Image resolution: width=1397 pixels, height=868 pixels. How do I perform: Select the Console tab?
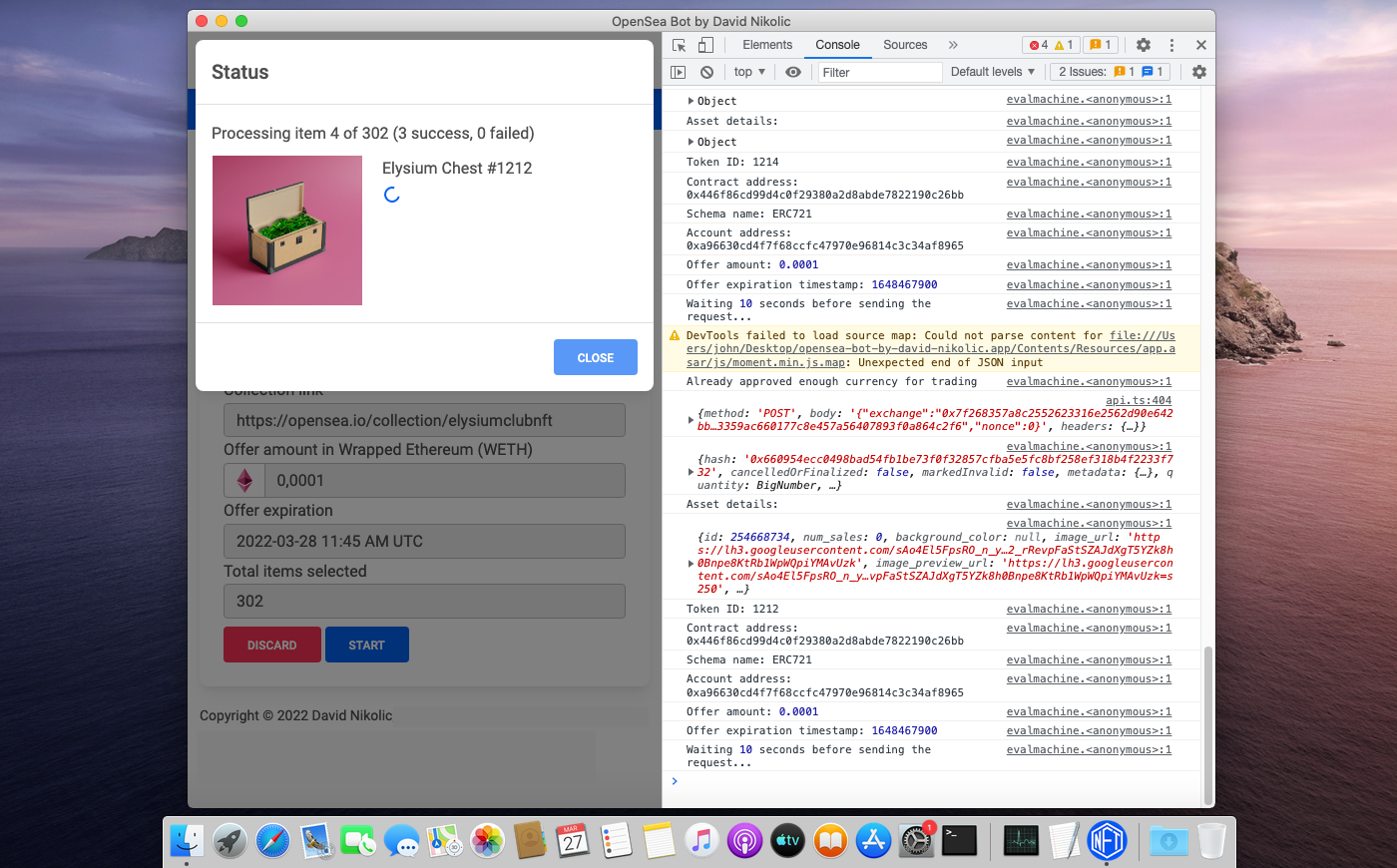(x=837, y=45)
